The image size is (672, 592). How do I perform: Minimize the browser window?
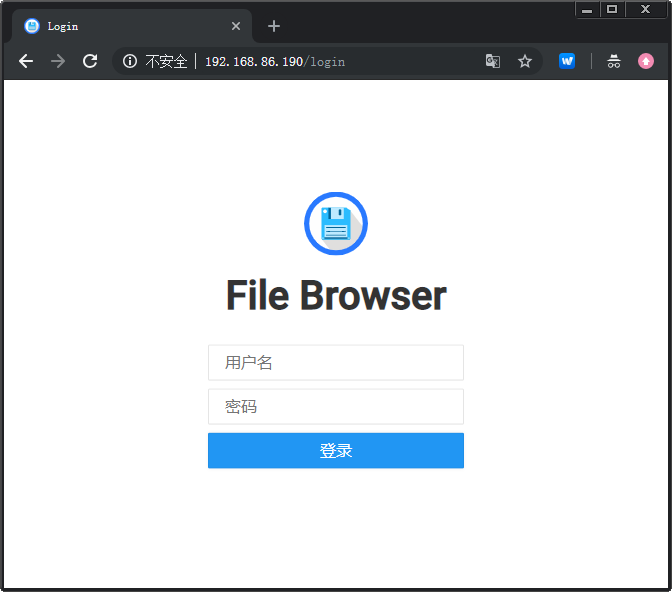point(587,9)
